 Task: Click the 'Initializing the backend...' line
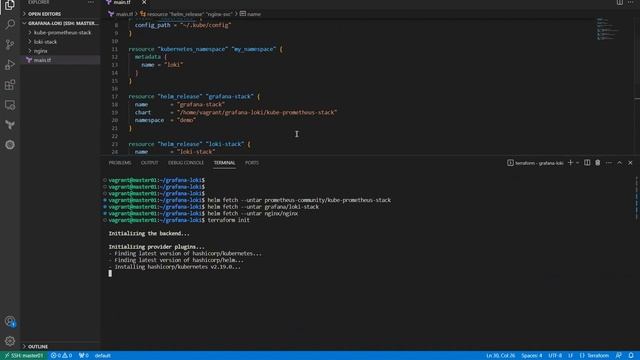[x=149, y=233]
